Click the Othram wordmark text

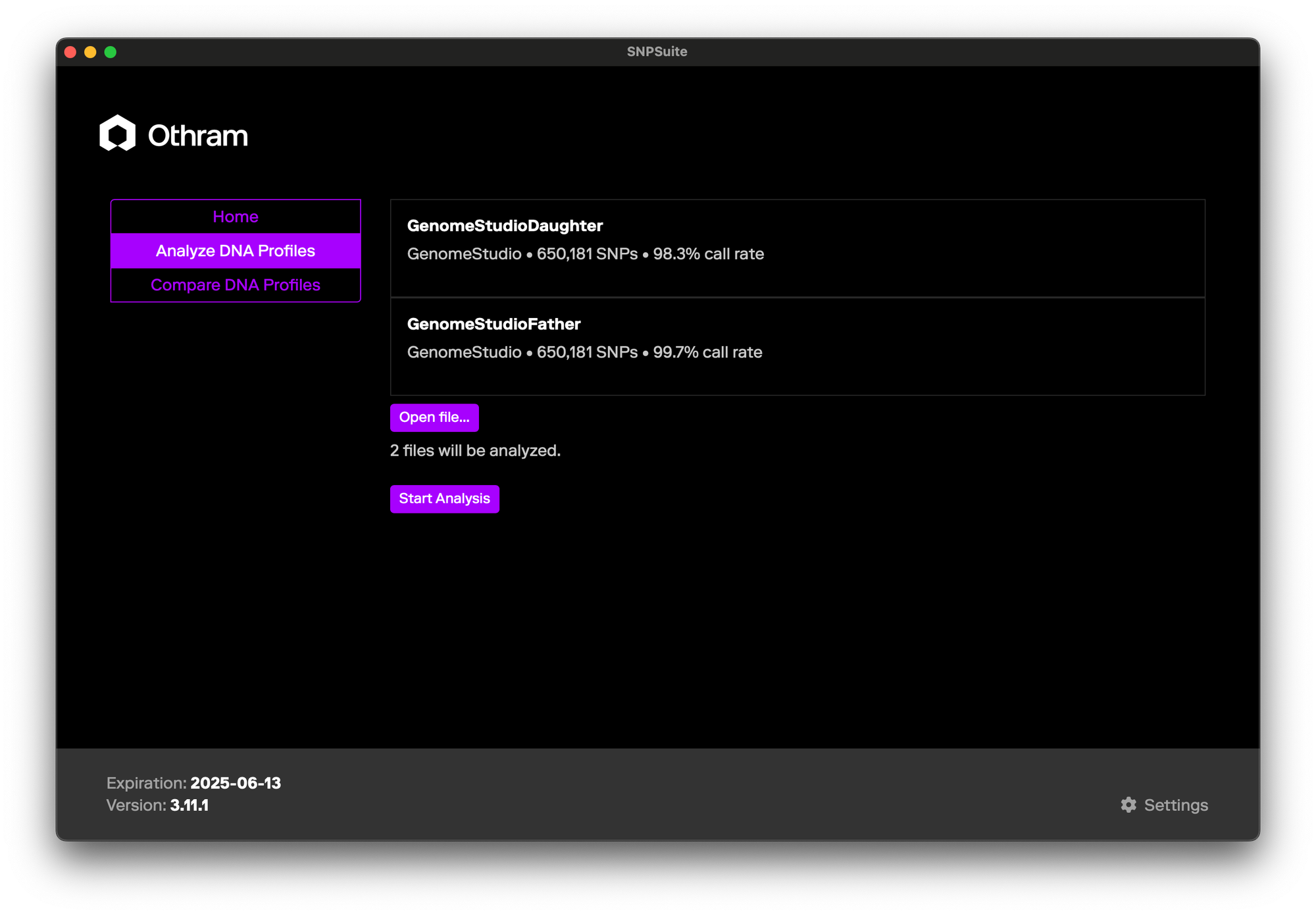pyautogui.click(x=197, y=136)
